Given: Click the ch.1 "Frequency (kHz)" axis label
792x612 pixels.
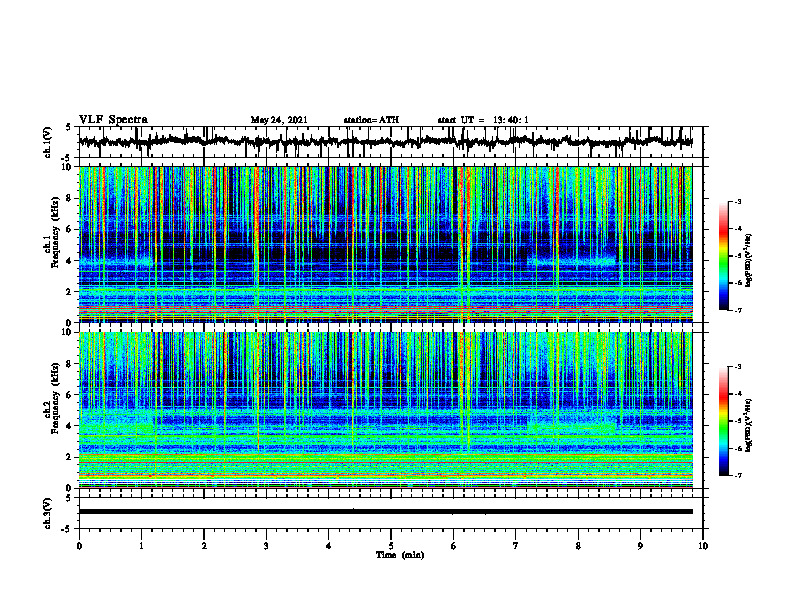Looking at the screenshot, I should click(x=55, y=232).
